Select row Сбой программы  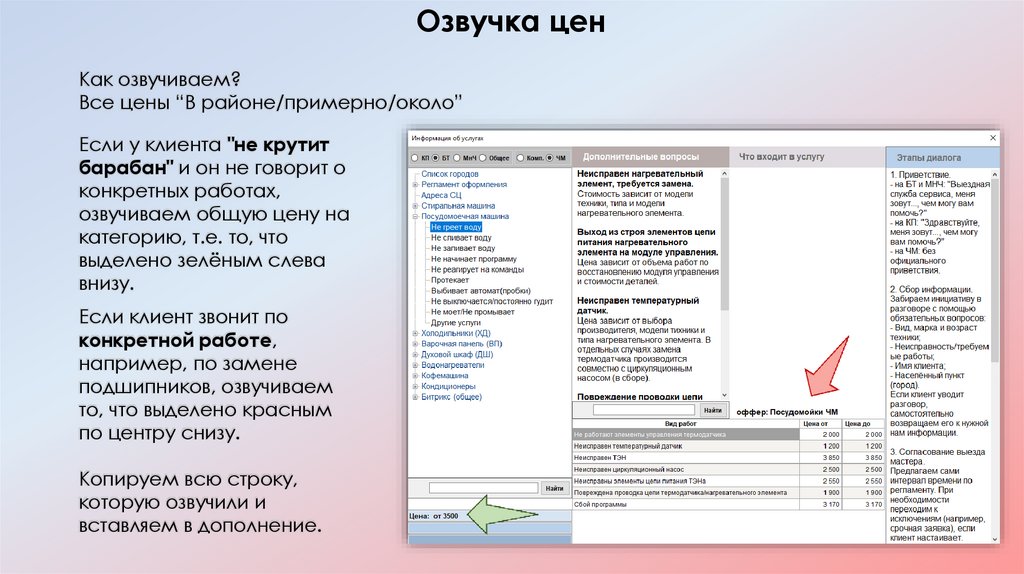(728, 505)
